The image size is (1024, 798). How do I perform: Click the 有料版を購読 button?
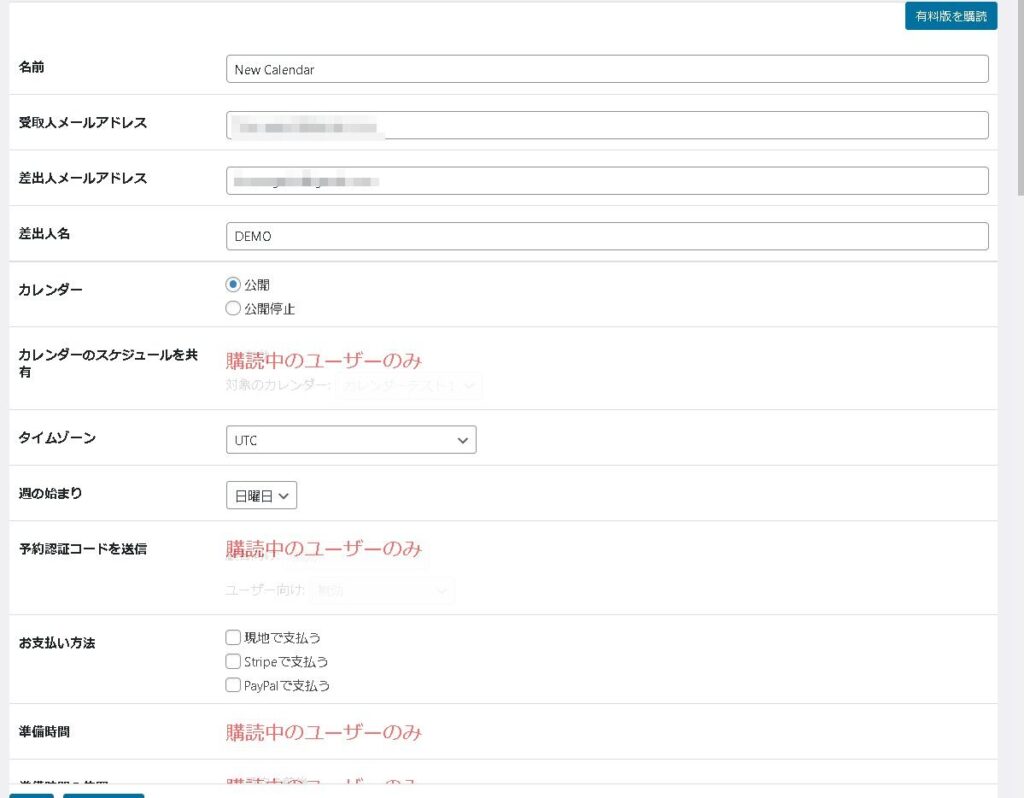[x=950, y=16]
